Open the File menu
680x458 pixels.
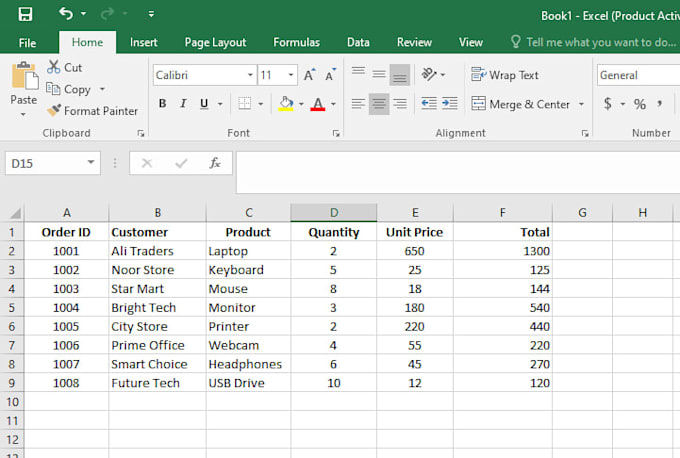(27, 43)
